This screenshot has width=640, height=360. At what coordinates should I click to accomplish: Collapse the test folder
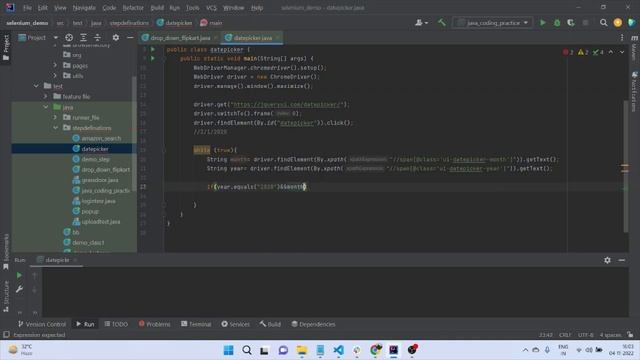coord(36,86)
